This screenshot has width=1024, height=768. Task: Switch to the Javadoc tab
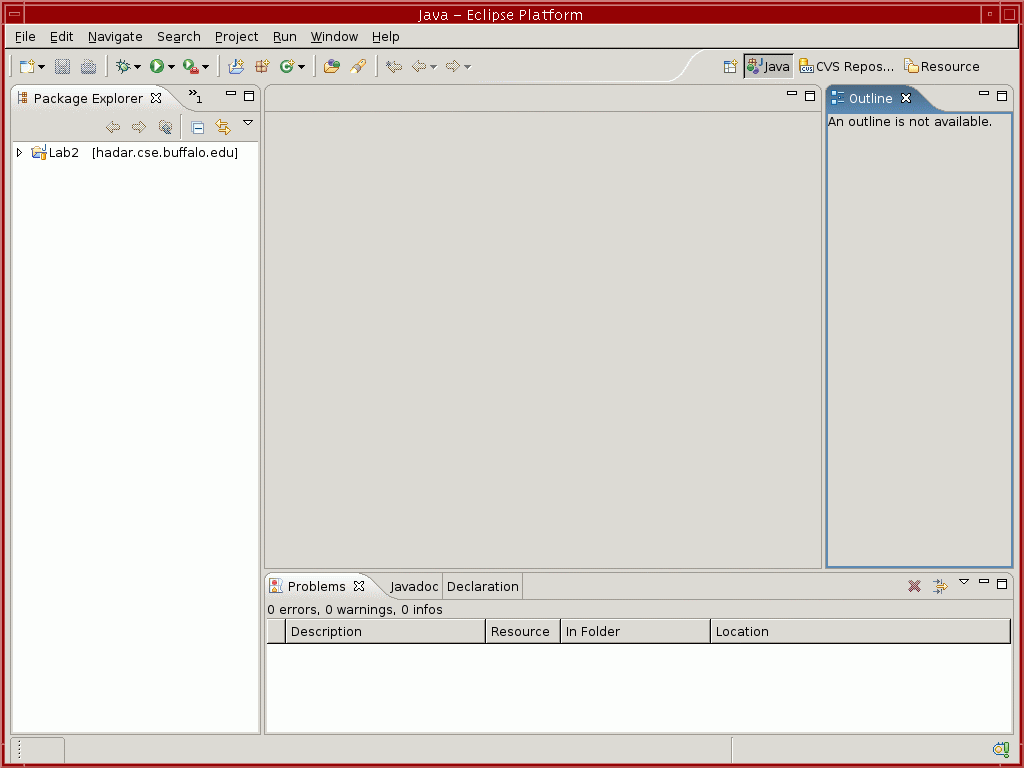pyautogui.click(x=414, y=586)
